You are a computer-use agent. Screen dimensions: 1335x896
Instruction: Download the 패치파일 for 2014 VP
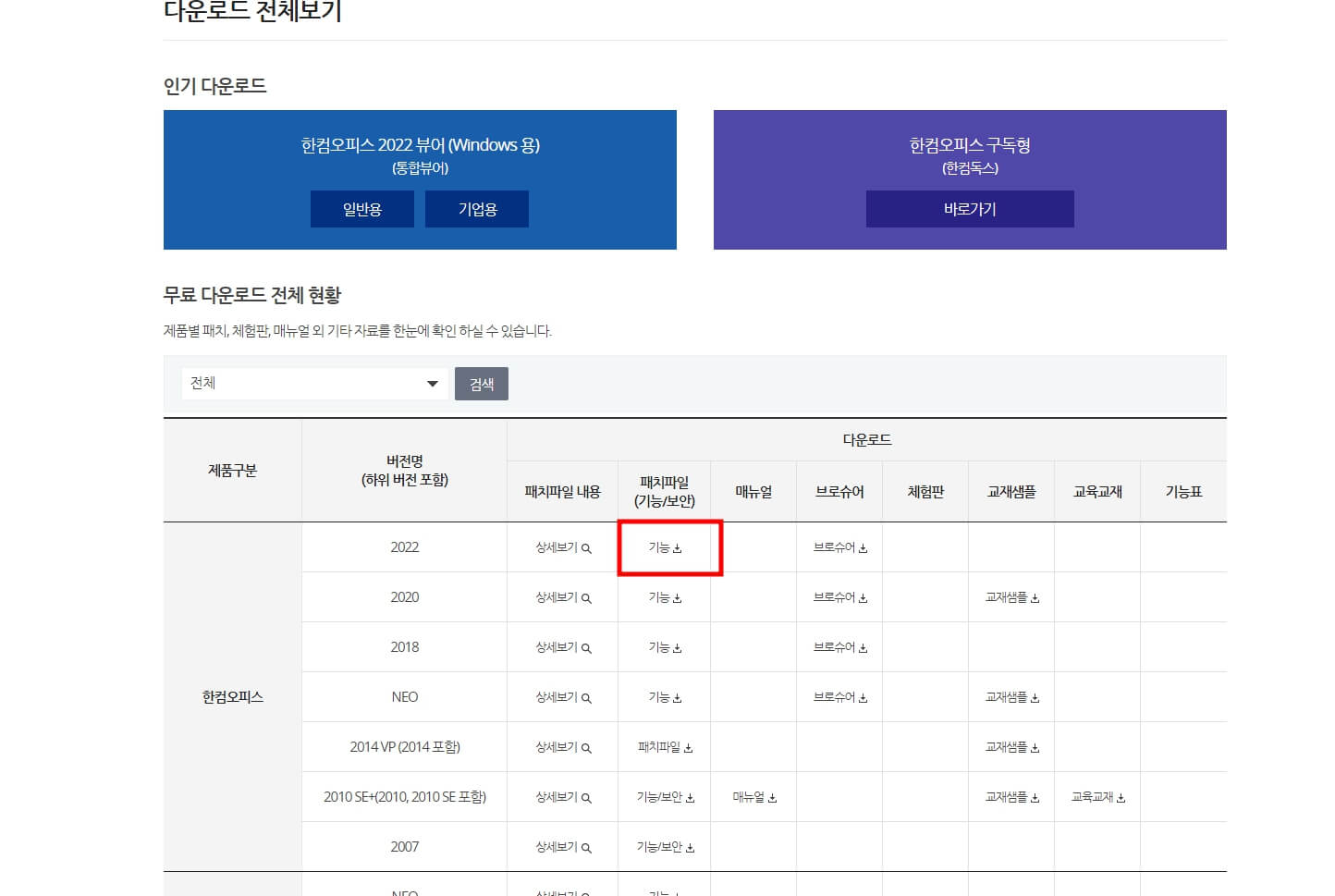coord(665,747)
